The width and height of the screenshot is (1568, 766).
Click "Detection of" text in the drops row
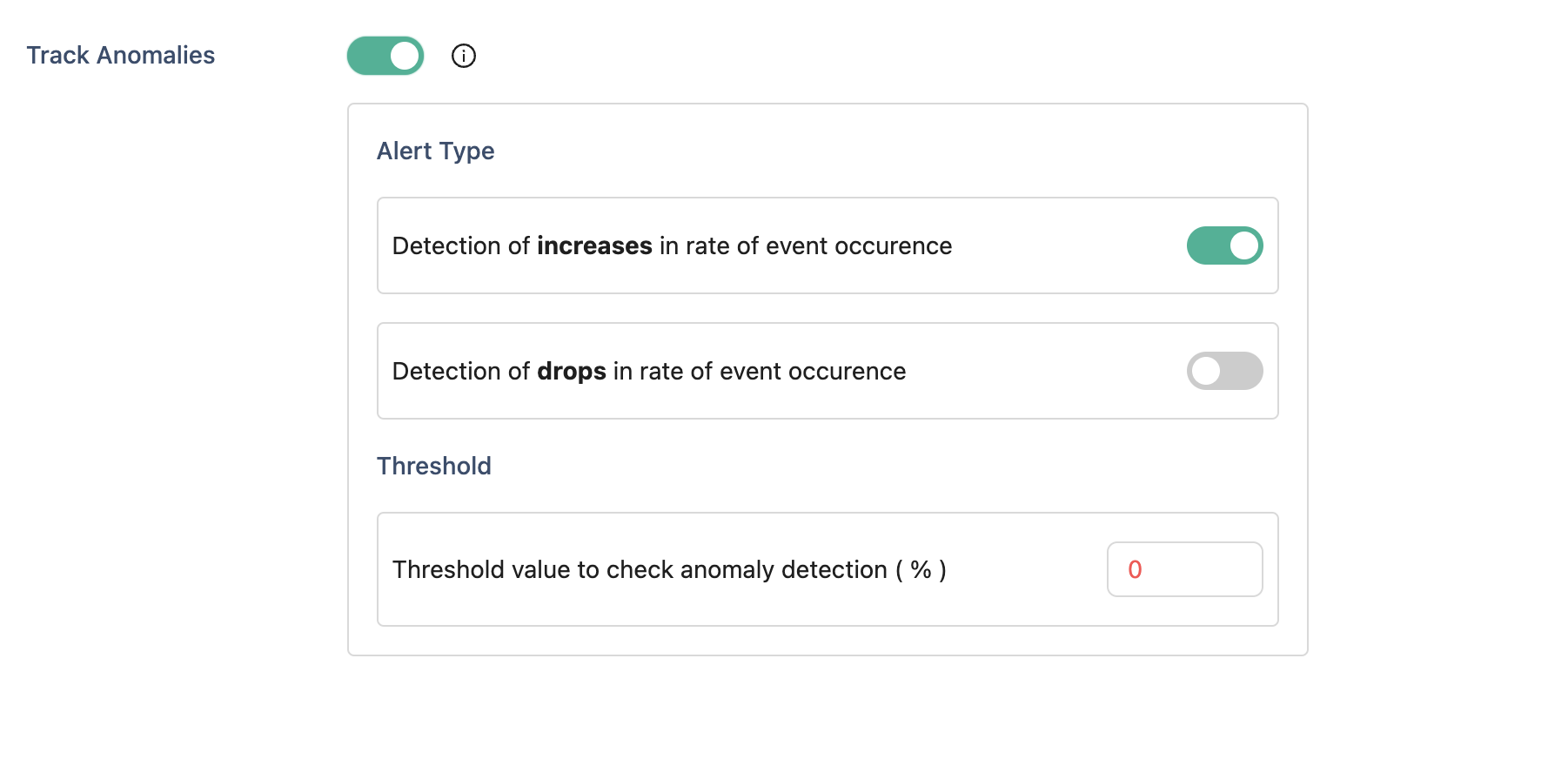coord(460,372)
